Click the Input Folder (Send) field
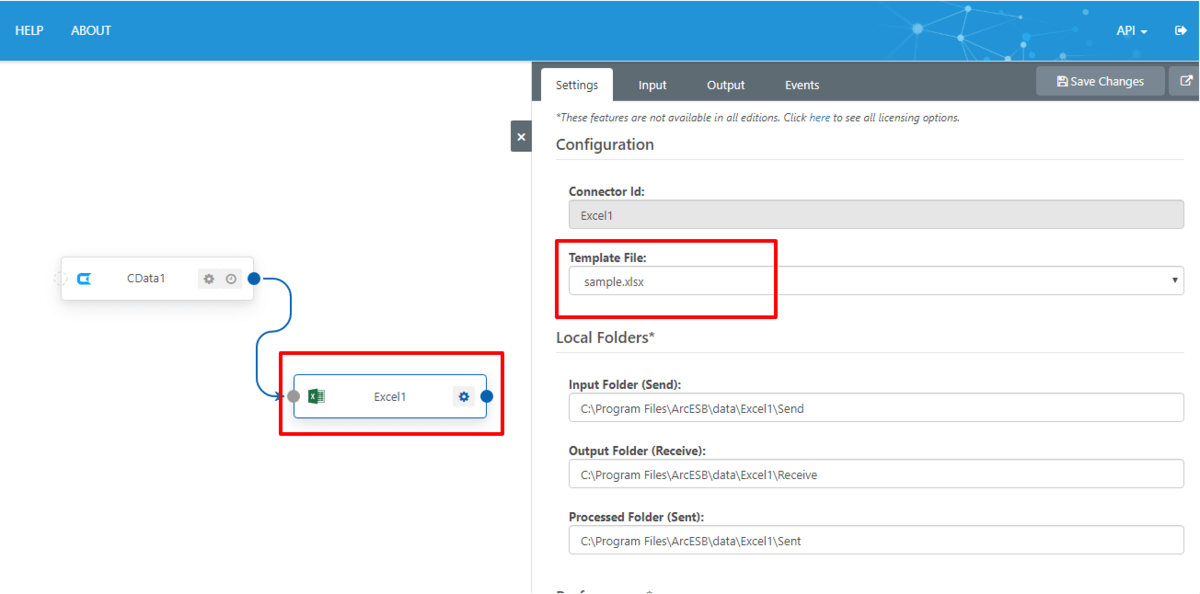Viewport: 1200px width, 594px height. (876, 408)
